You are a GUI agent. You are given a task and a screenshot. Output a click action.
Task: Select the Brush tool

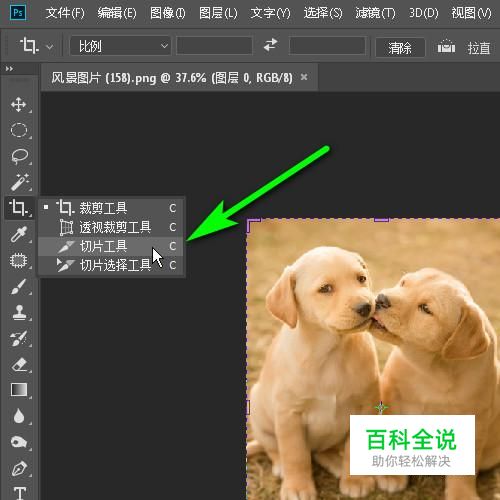[19, 287]
